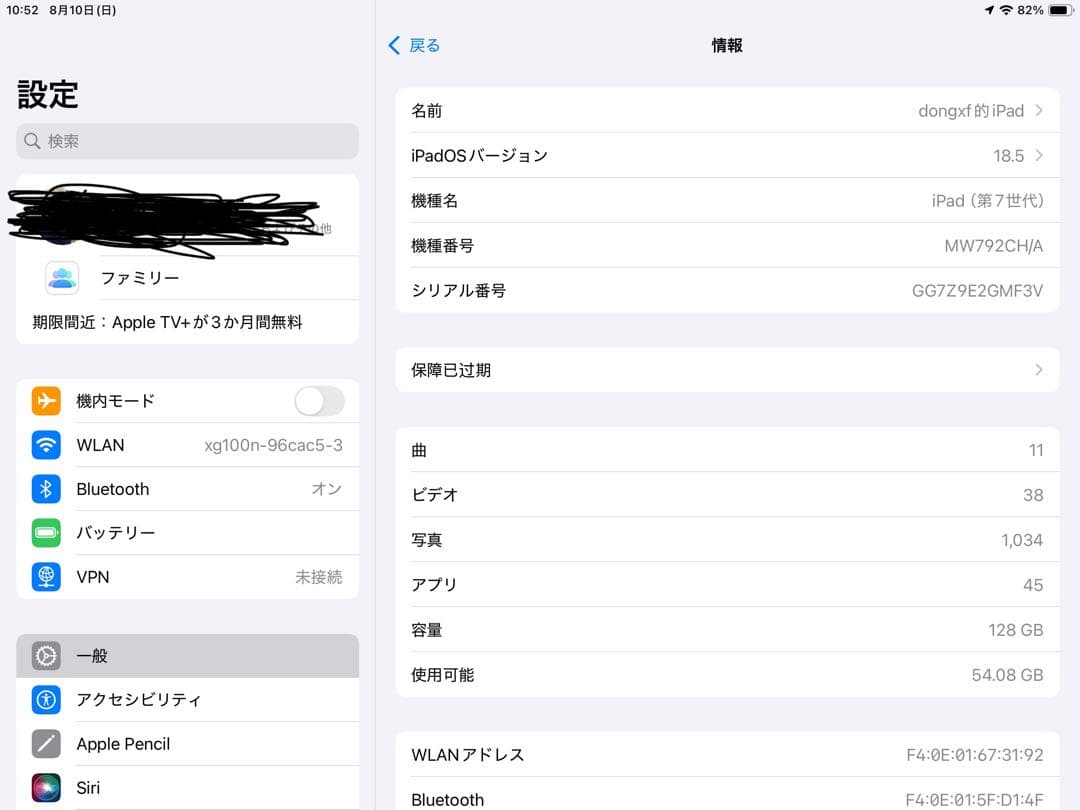
Task: Click the VPN globe icon
Action: click(x=46, y=577)
